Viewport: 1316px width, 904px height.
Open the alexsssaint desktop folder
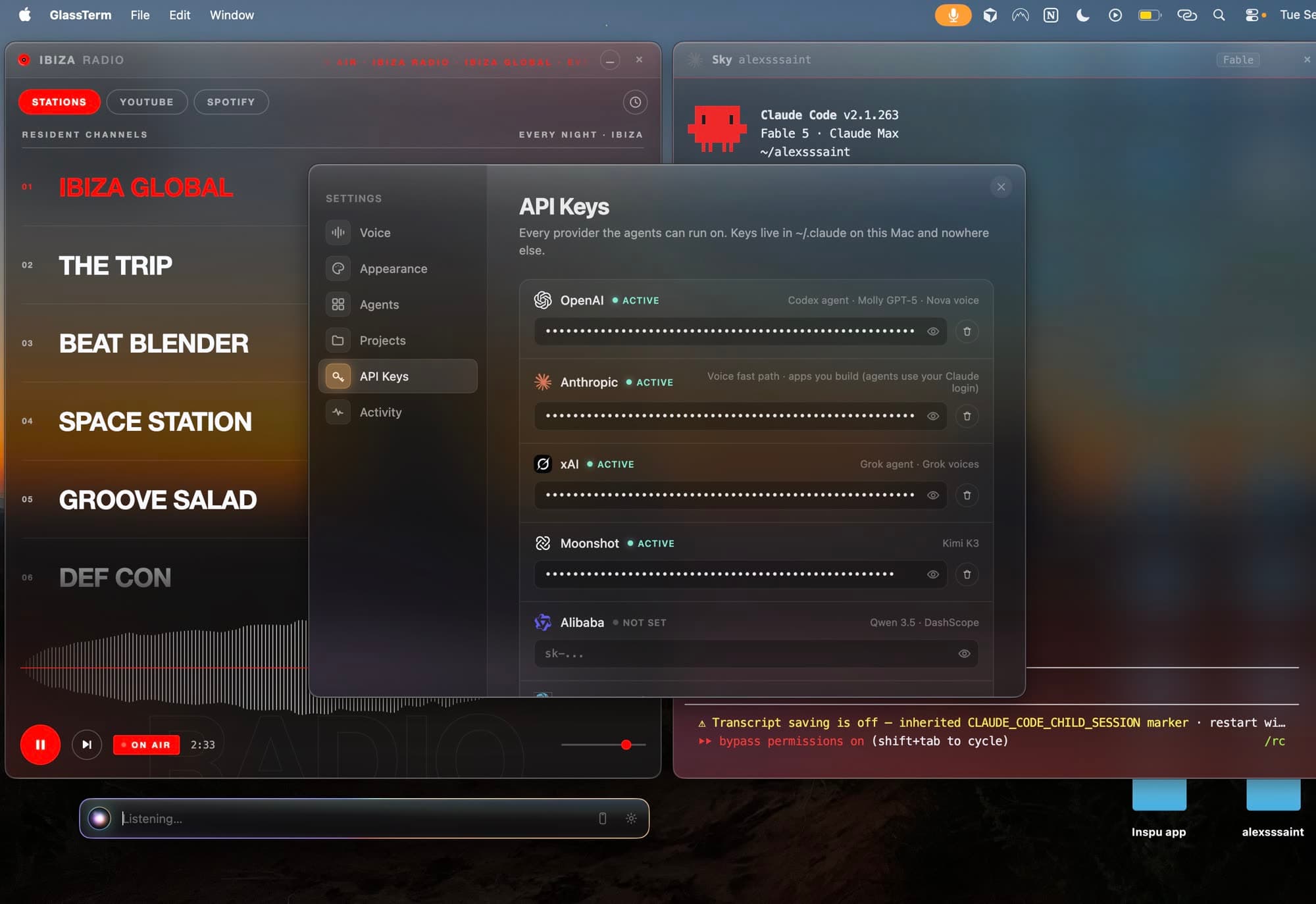coord(1273,808)
